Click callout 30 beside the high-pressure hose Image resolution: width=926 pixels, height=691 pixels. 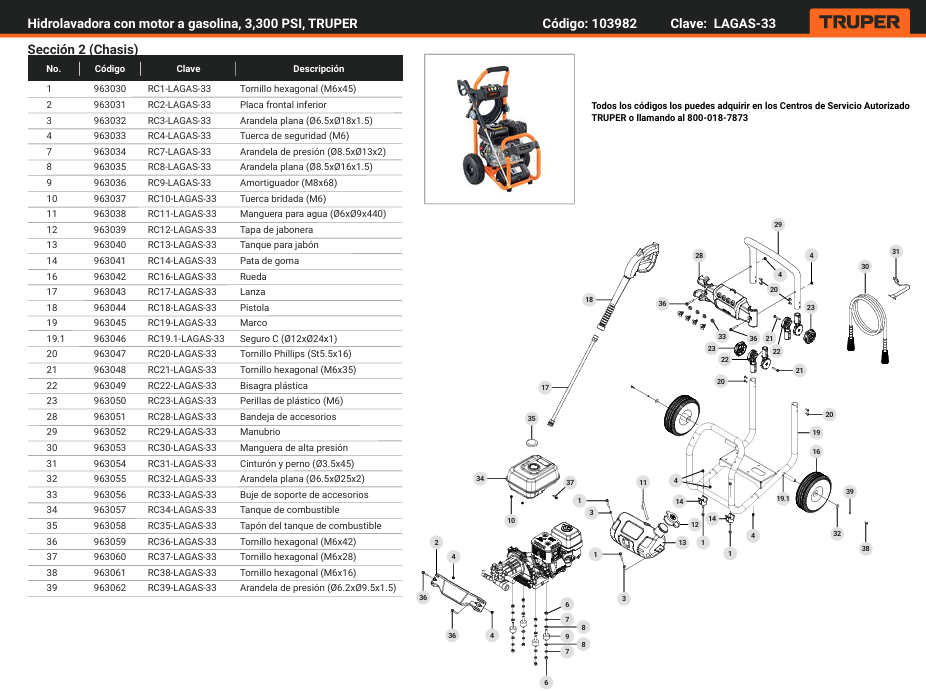(x=865, y=266)
